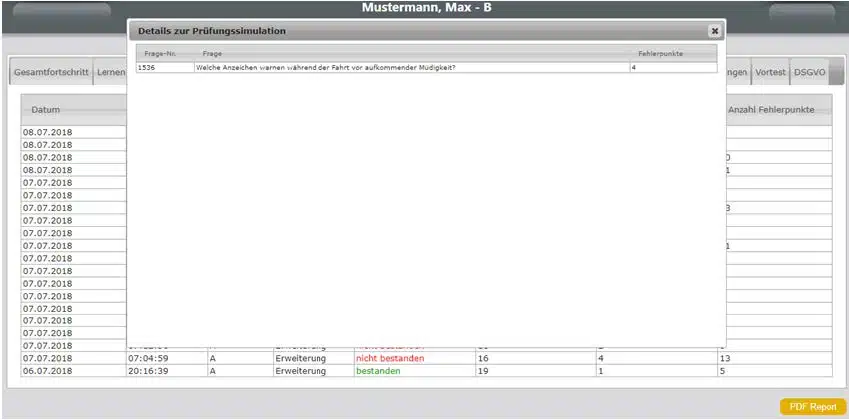Select the DSGVO tab
The image size is (849, 420).
click(809, 72)
